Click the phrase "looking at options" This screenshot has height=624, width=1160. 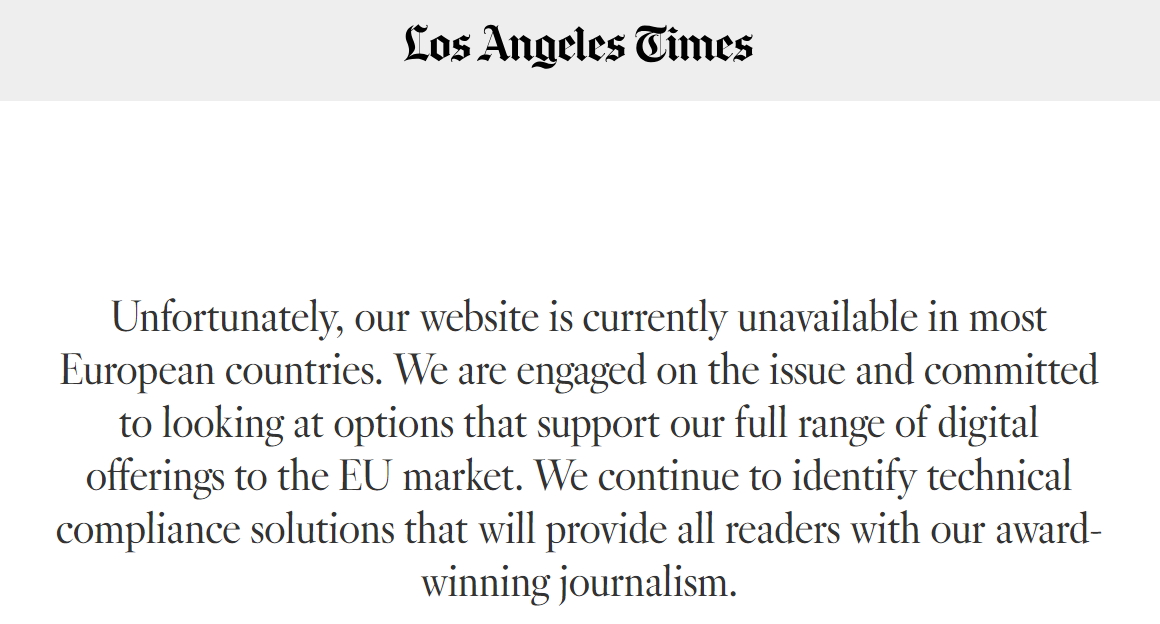pos(308,424)
